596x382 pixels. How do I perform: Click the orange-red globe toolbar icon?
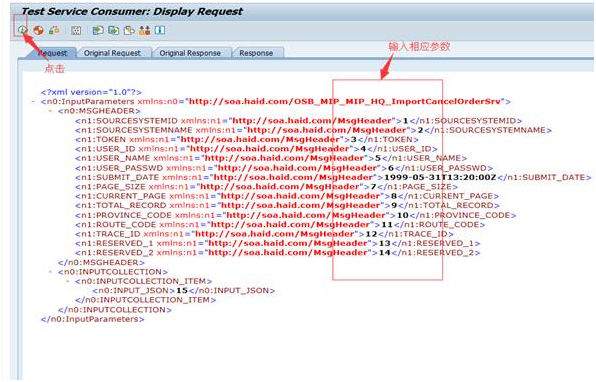[38, 30]
